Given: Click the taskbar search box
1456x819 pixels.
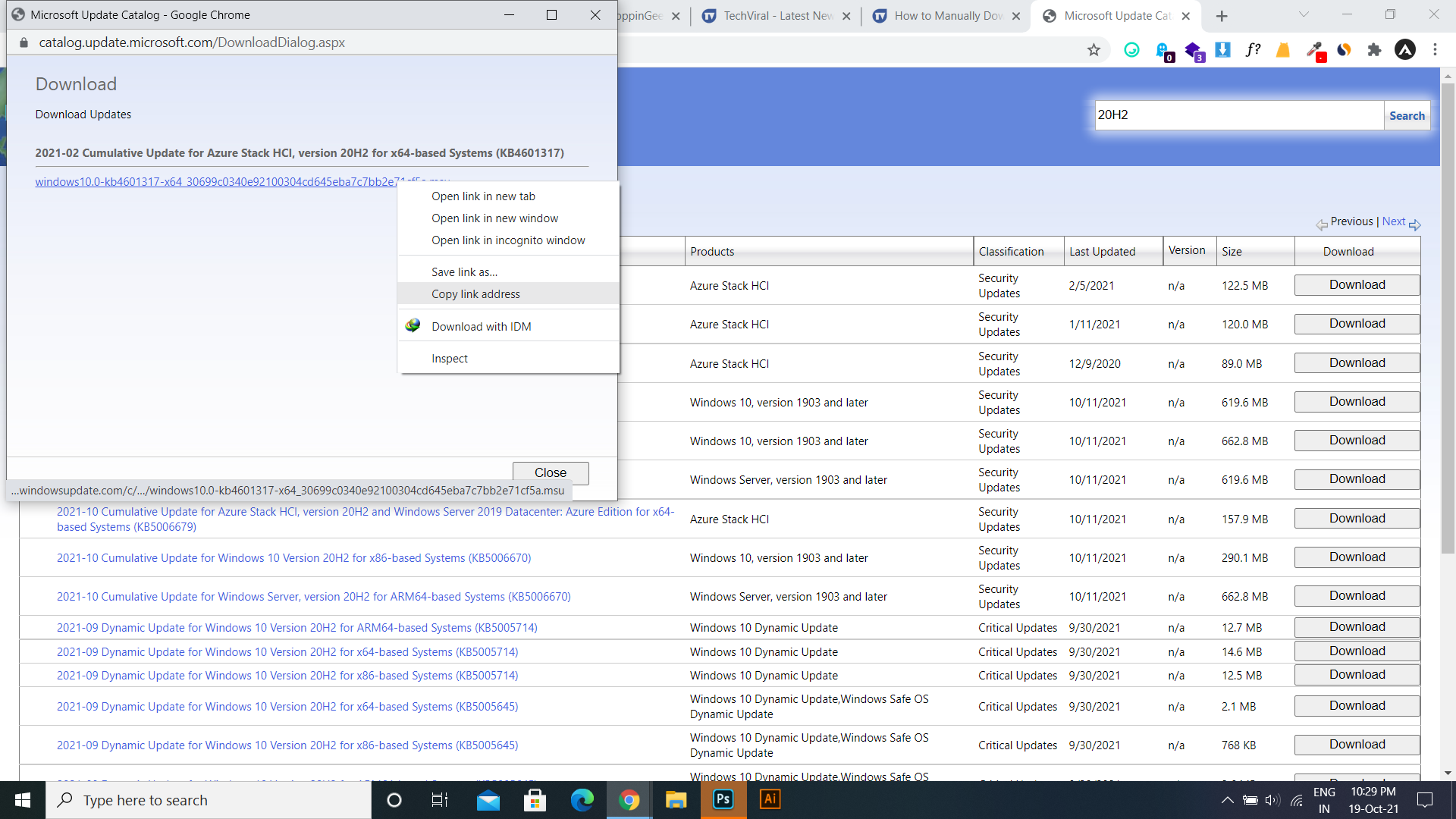Looking at the screenshot, I should coord(209,800).
